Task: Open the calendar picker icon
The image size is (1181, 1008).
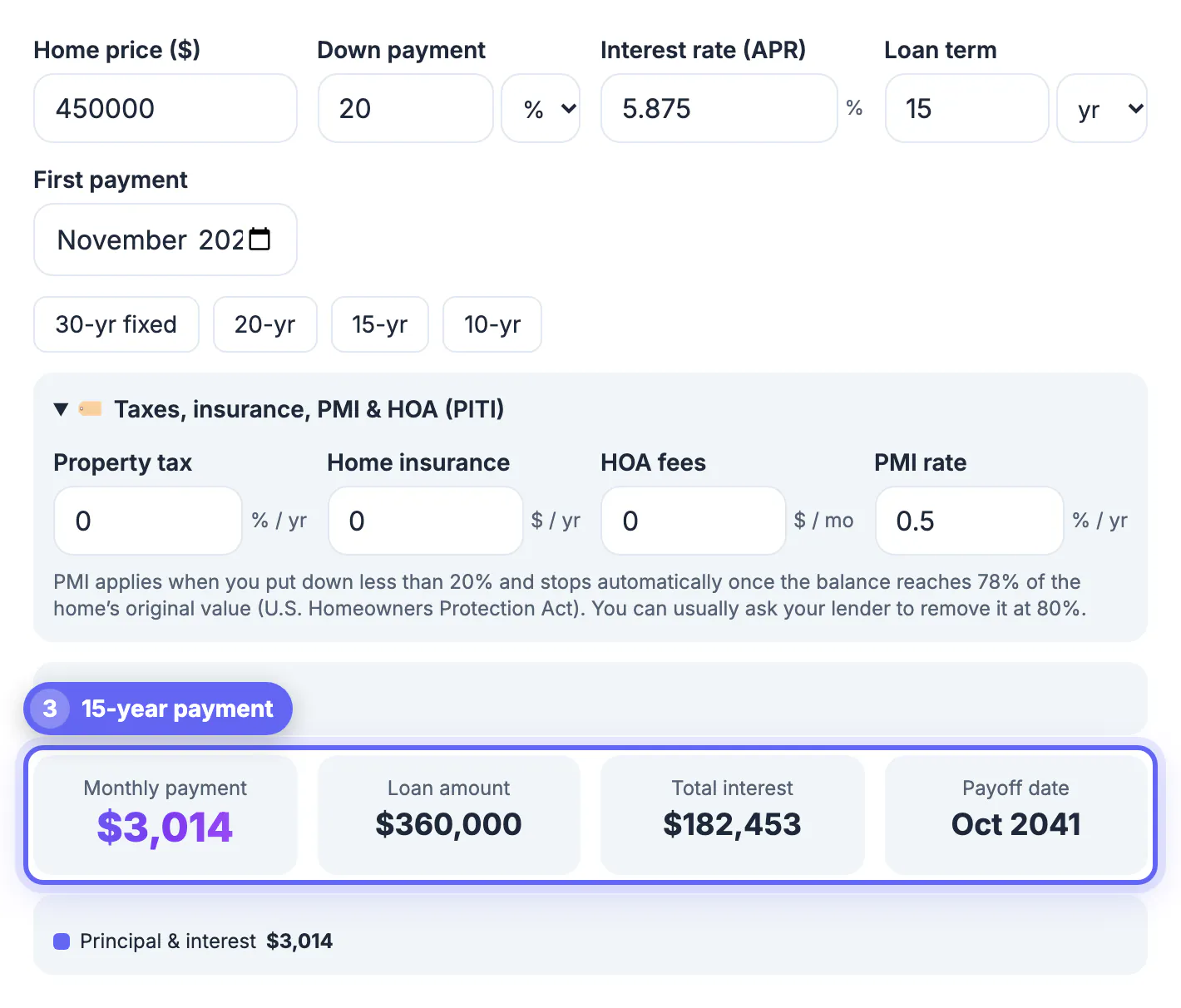Action: pos(260,240)
